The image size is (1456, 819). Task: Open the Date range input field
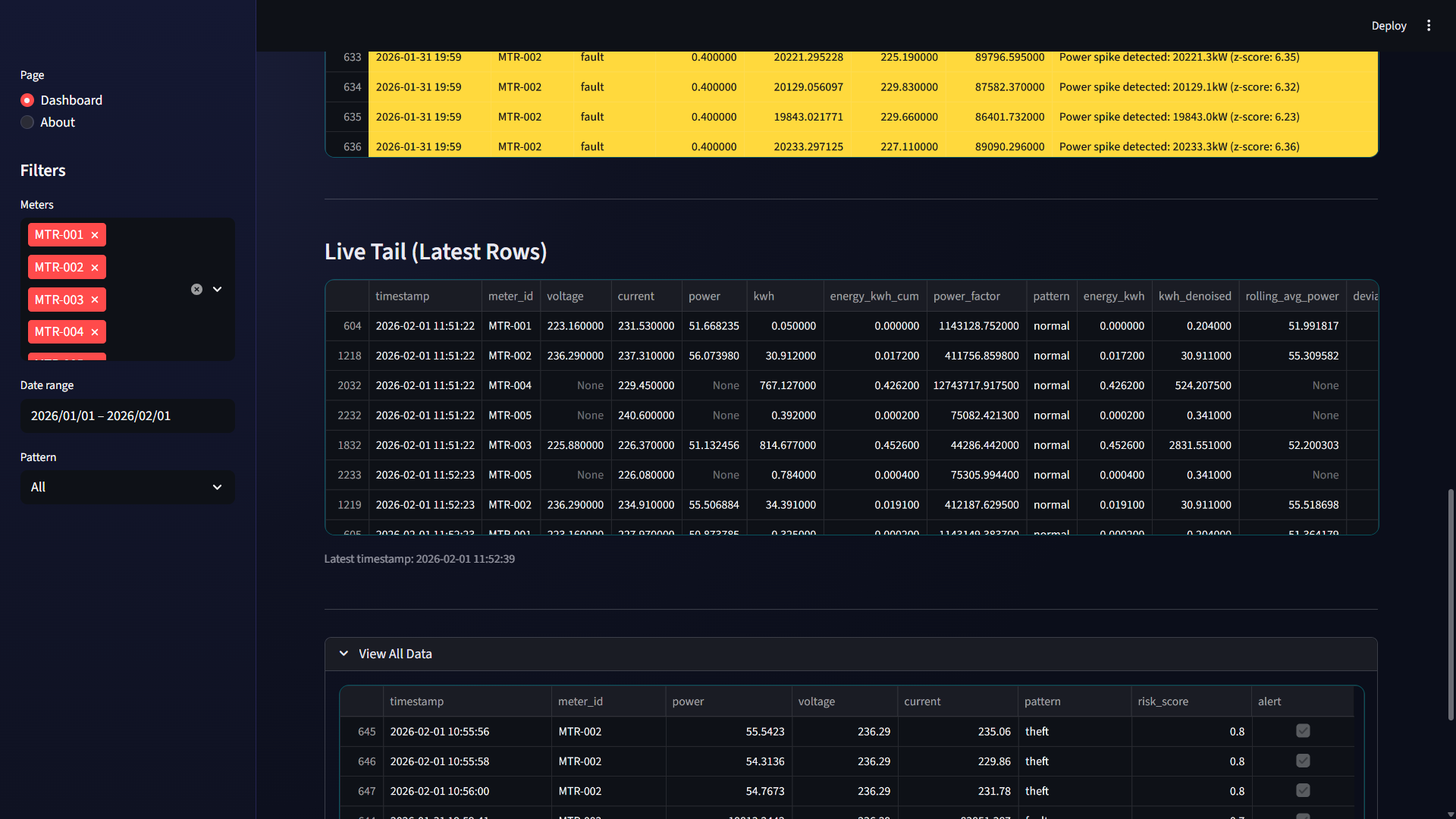pyautogui.click(x=127, y=416)
